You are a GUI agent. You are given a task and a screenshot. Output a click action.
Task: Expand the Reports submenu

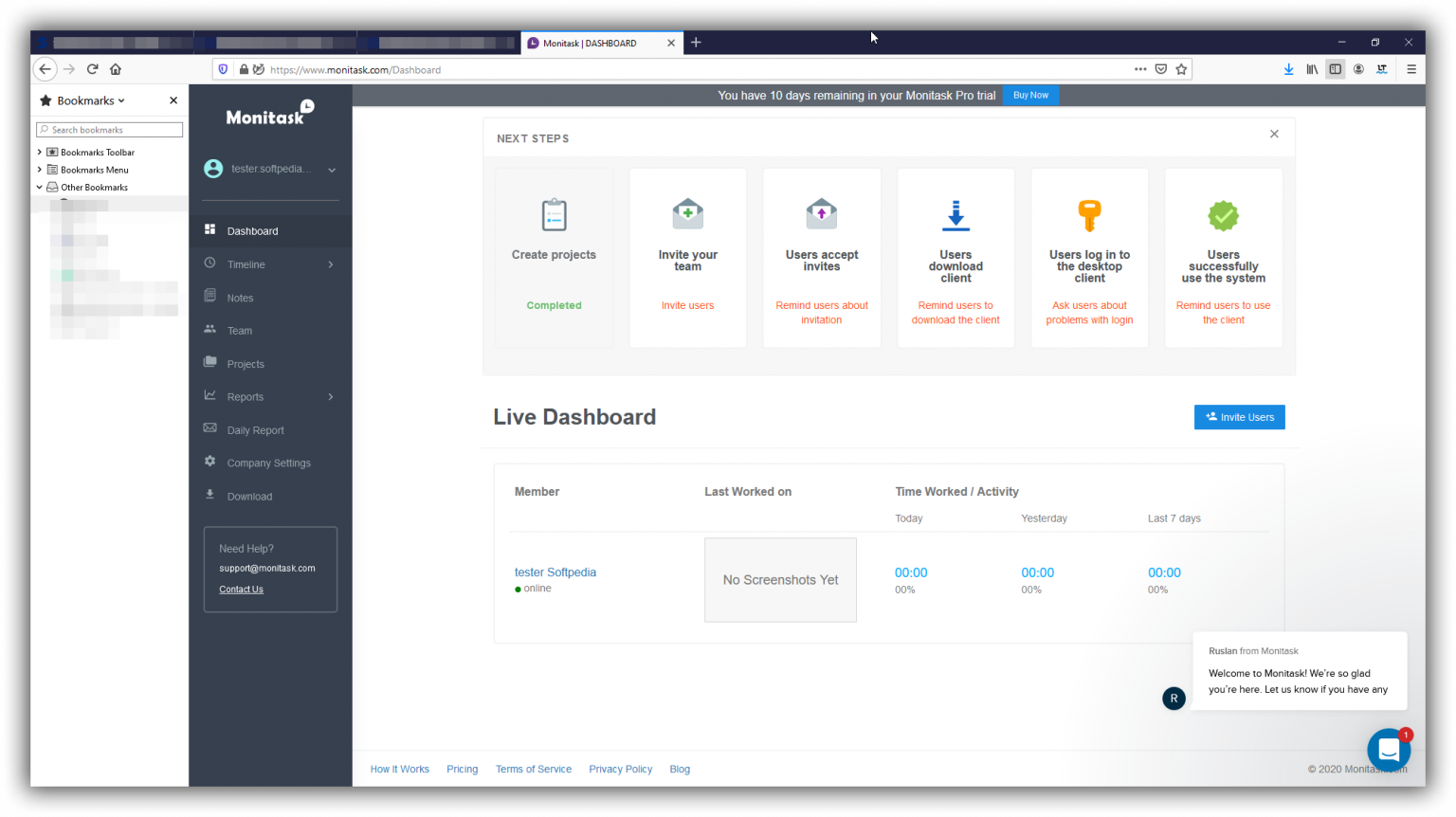coord(331,397)
